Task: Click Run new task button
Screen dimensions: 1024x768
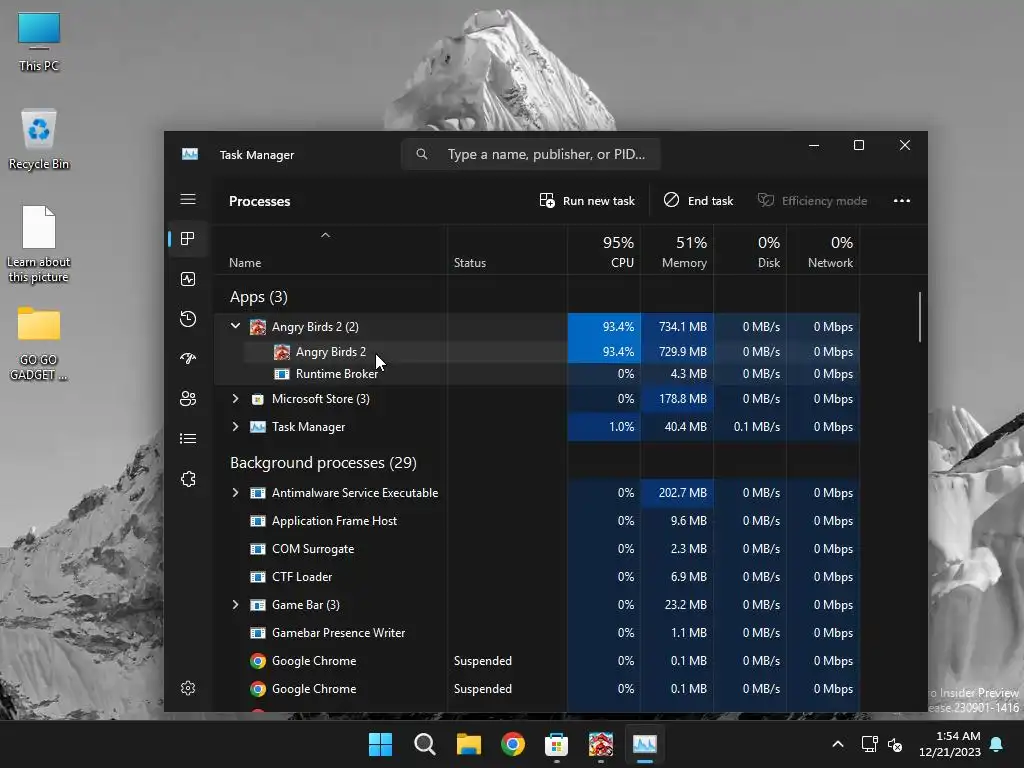Action: click(587, 201)
